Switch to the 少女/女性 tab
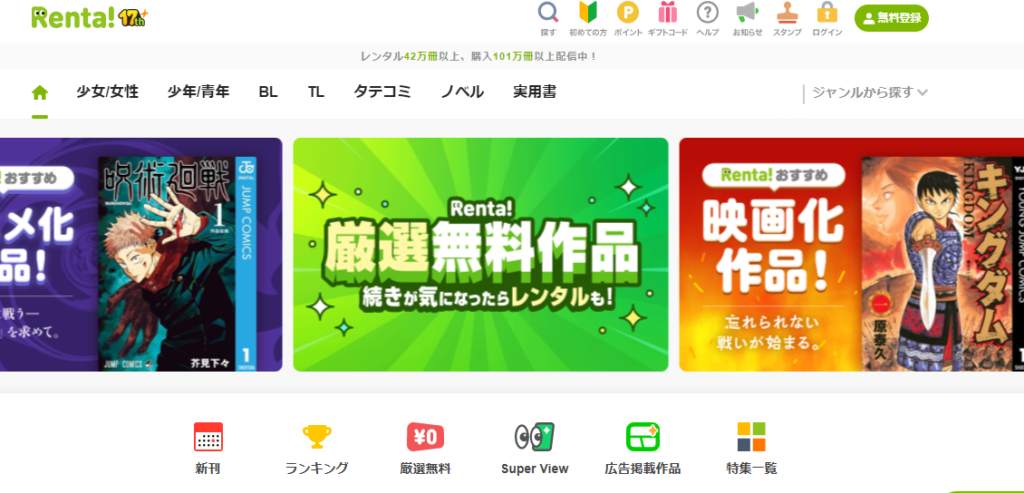1024x493 pixels. (x=108, y=92)
